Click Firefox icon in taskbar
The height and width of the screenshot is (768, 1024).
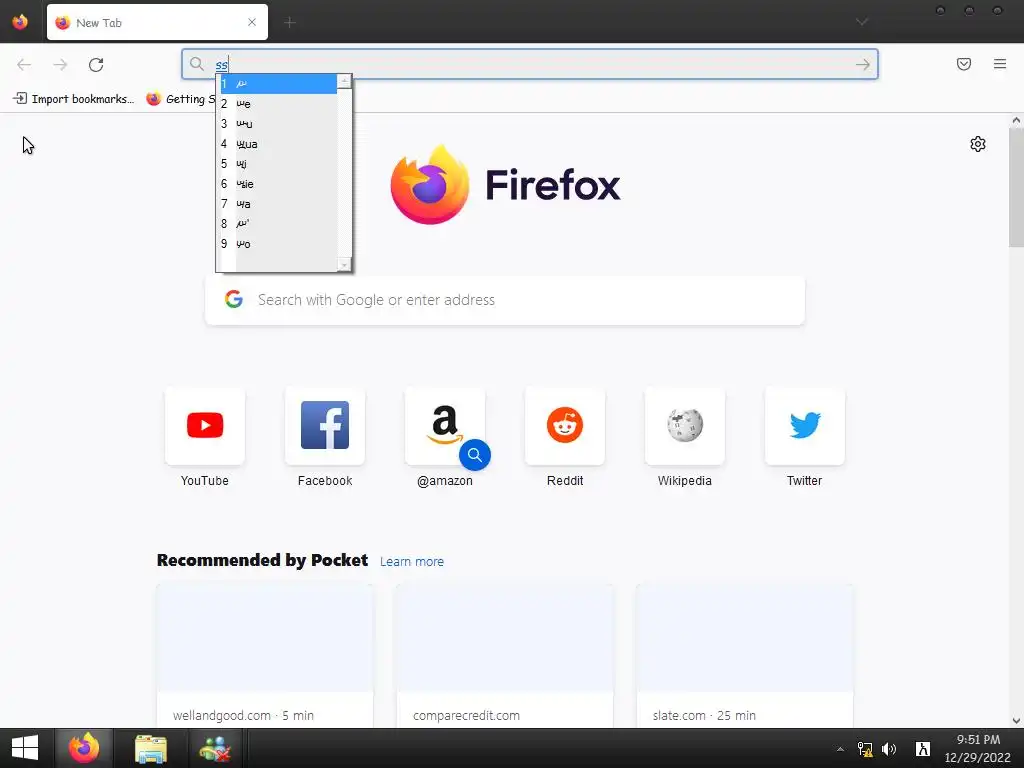[84, 748]
